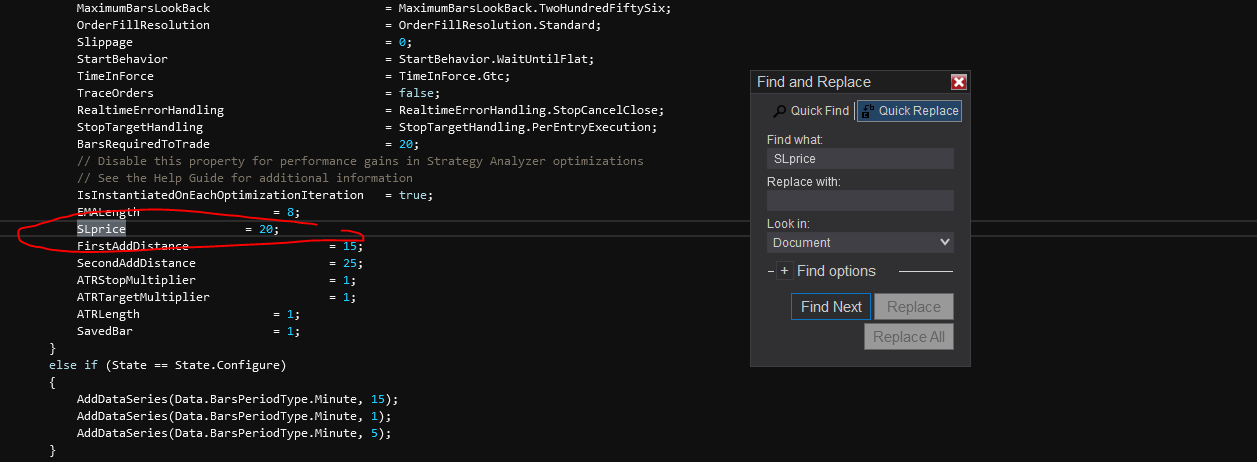The height and width of the screenshot is (462, 1257).
Task: Click the Replace All button
Action: pyautogui.click(x=908, y=337)
